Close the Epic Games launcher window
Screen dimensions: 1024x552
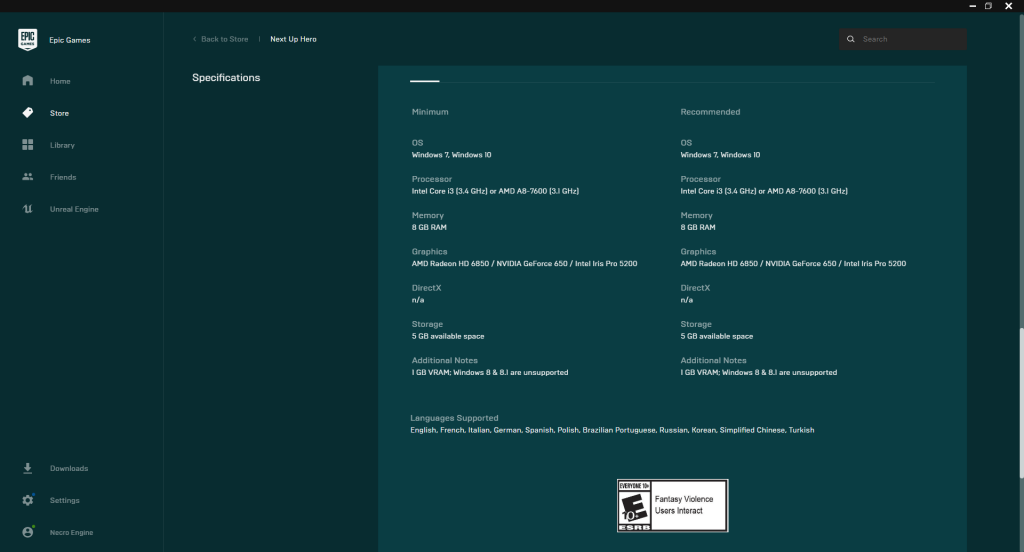[x=1008, y=6]
